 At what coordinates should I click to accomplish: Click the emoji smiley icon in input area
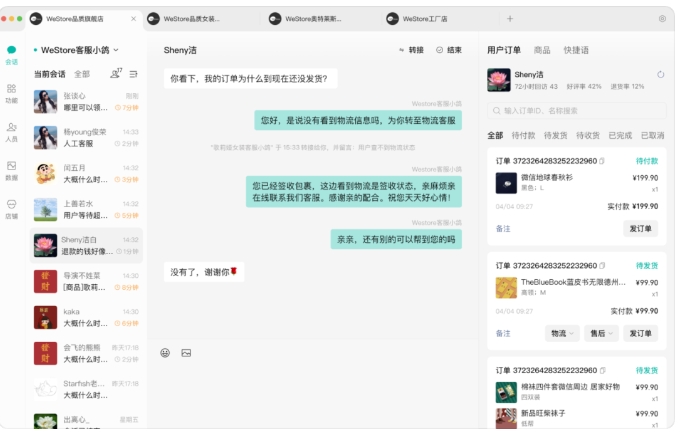(x=165, y=353)
